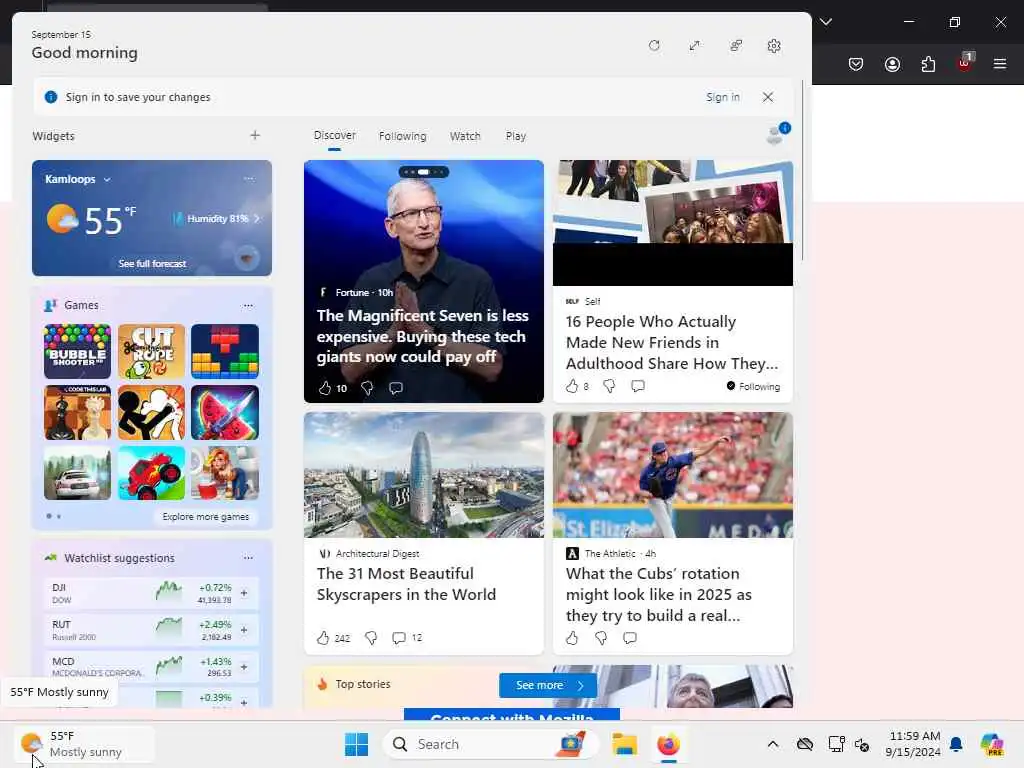
Task: Open weather widget more options menu
Action: pyautogui.click(x=249, y=178)
